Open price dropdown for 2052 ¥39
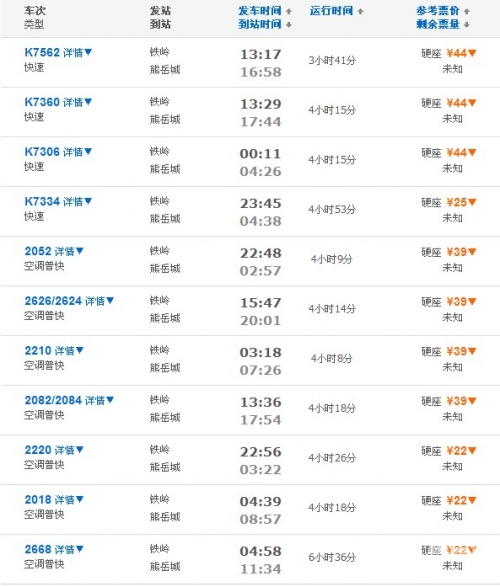Image resolution: width=500 pixels, height=587 pixels. coord(472,252)
